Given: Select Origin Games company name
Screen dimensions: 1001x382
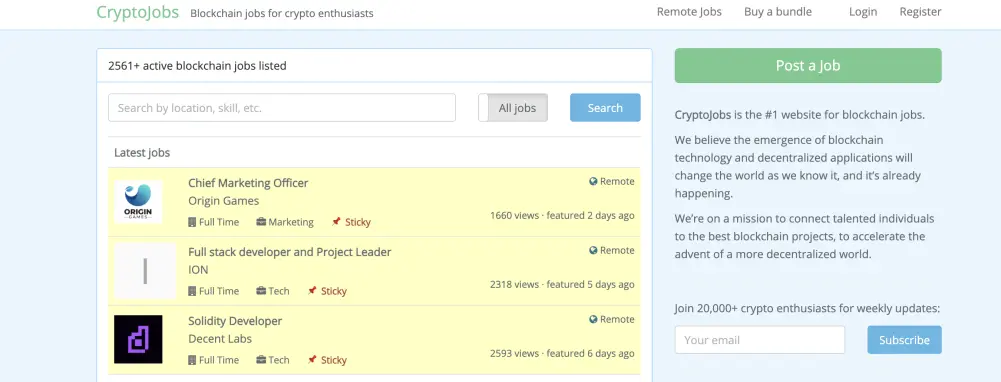Looking at the screenshot, I should pyautogui.click(x=223, y=201).
